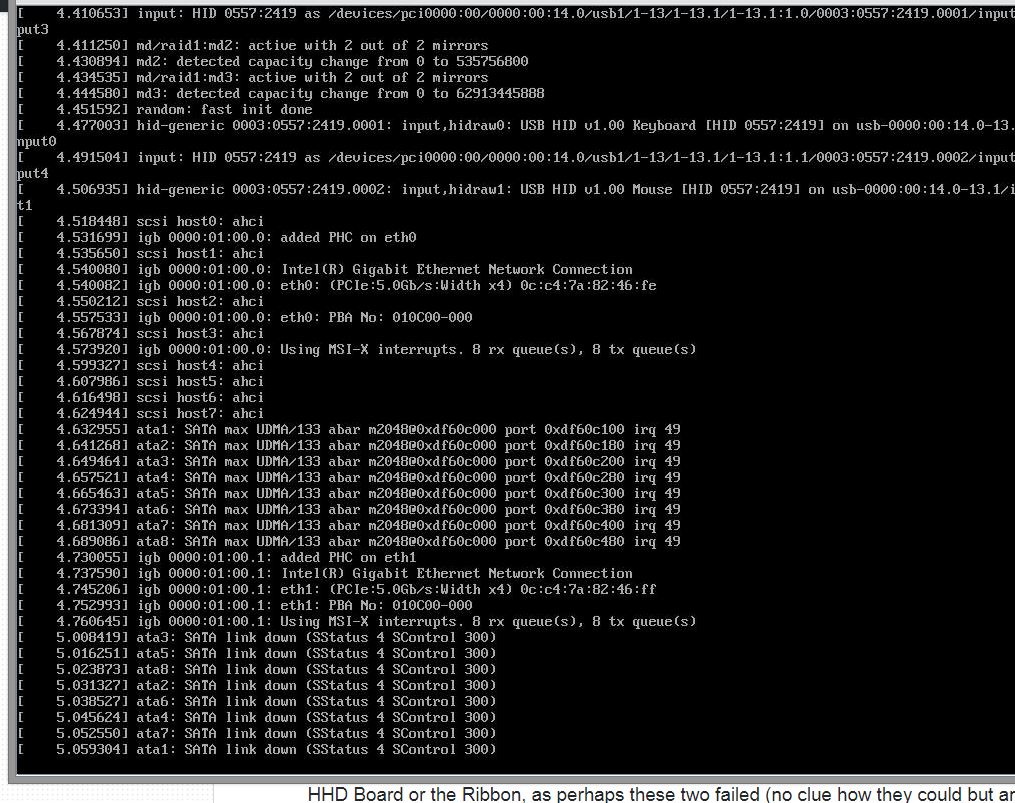This screenshot has height=803, width=1015.
Task: Click the ata1 SATA max UDMA/133 line
Action: 349,429
